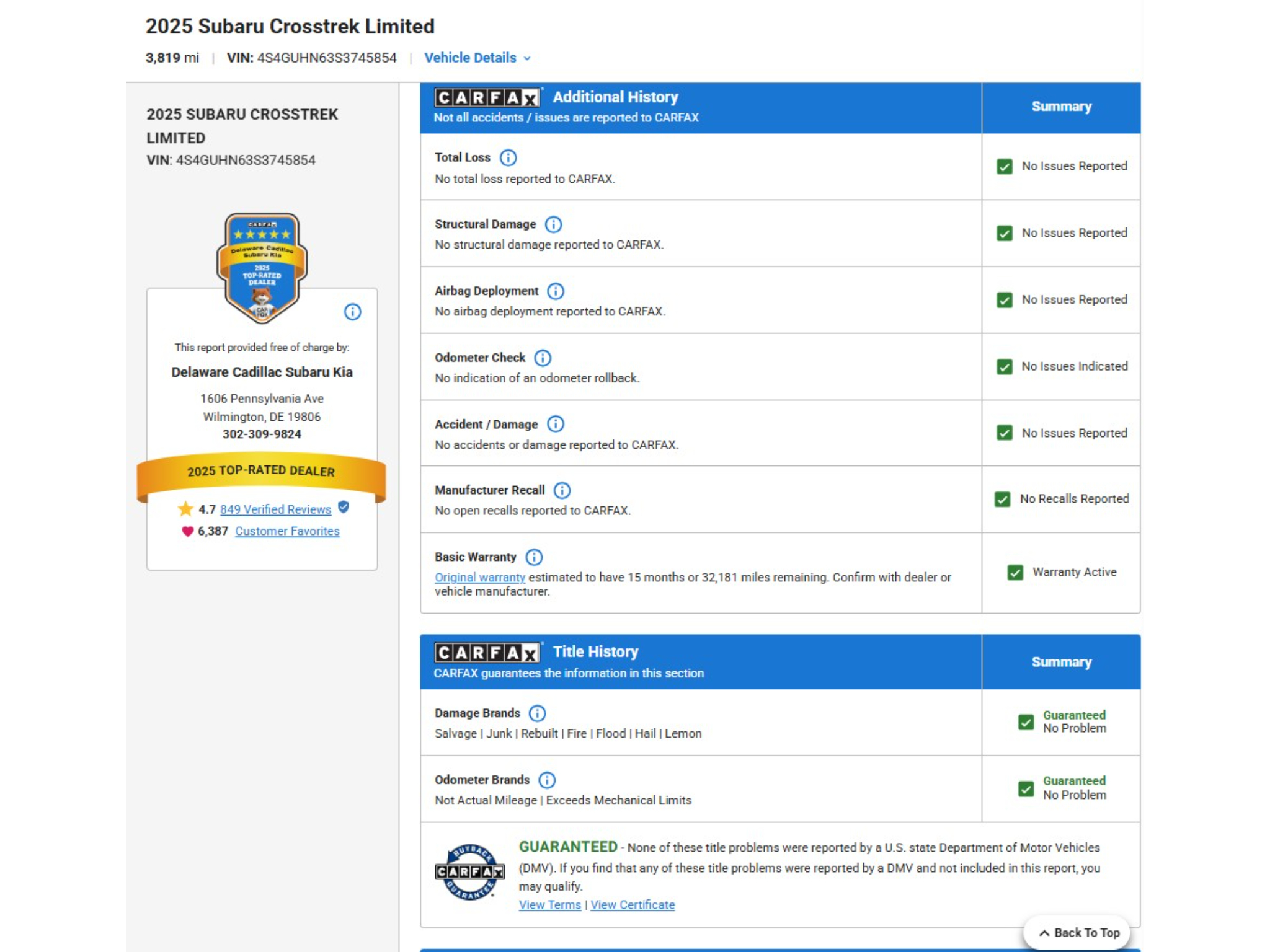This screenshot has width=1270, height=952.
Task: Open the View Certificate link
Action: click(x=633, y=905)
